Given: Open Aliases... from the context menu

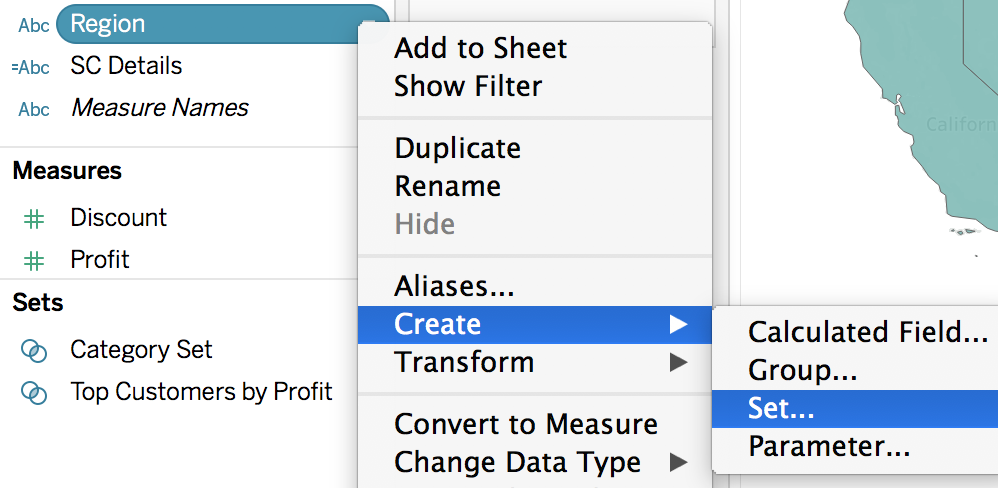Looking at the screenshot, I should [x=454, y=286].
